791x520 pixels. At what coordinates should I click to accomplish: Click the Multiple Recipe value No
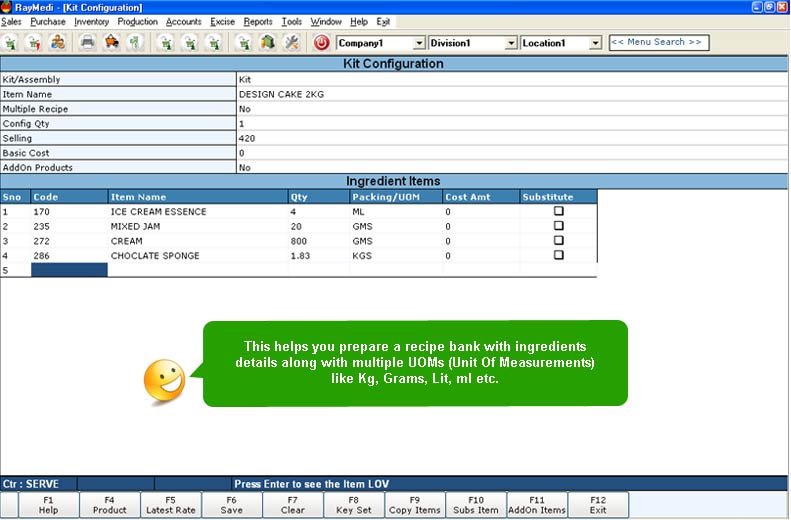(245, 109)
